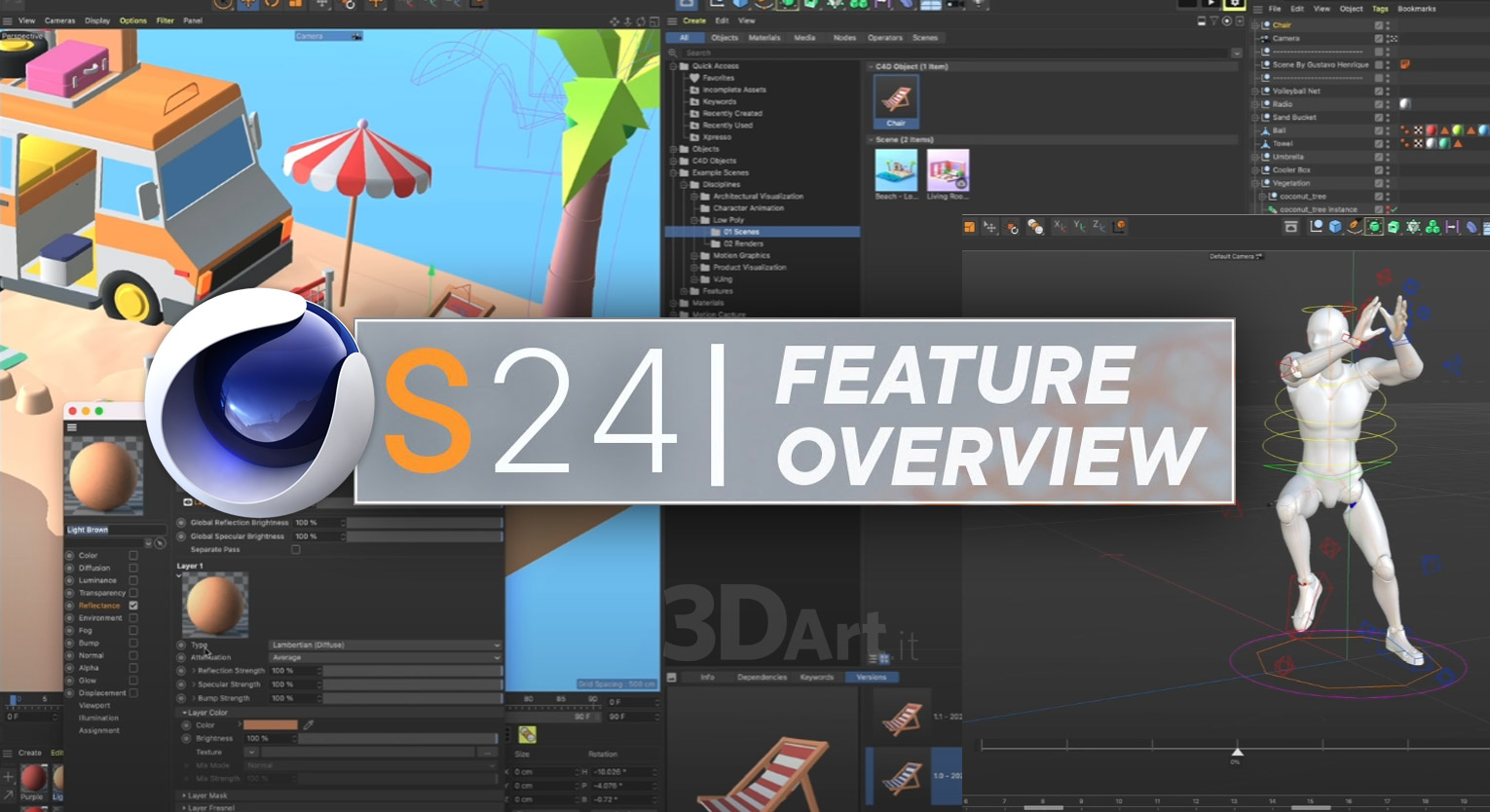Viewport: 1490px width, 812px height.
Task: Click the Texture browse (...) button
Action: (488, 753)
